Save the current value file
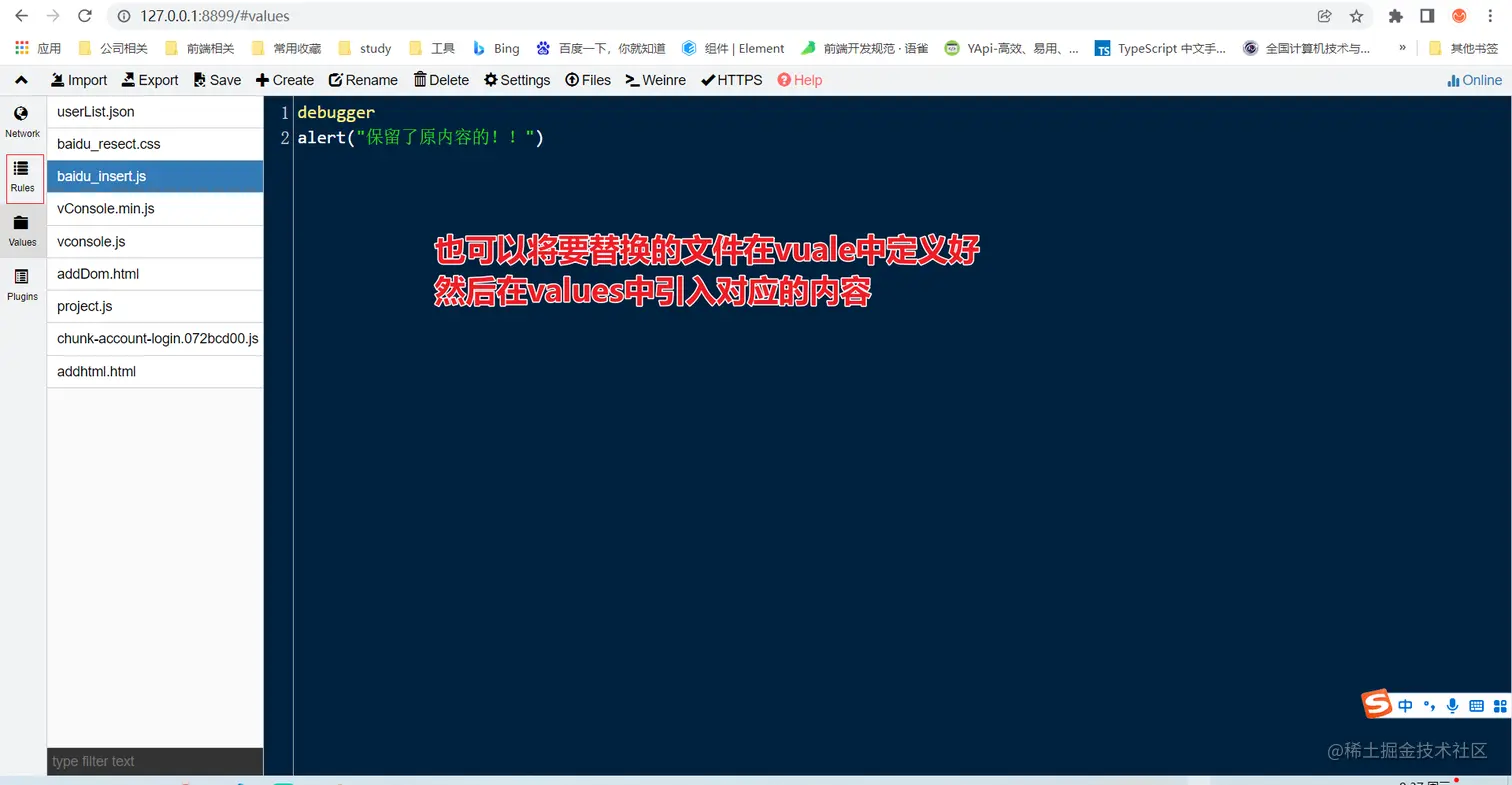Image resolution: width=1512 pixels, height=785 pixels. coord(217,80)
